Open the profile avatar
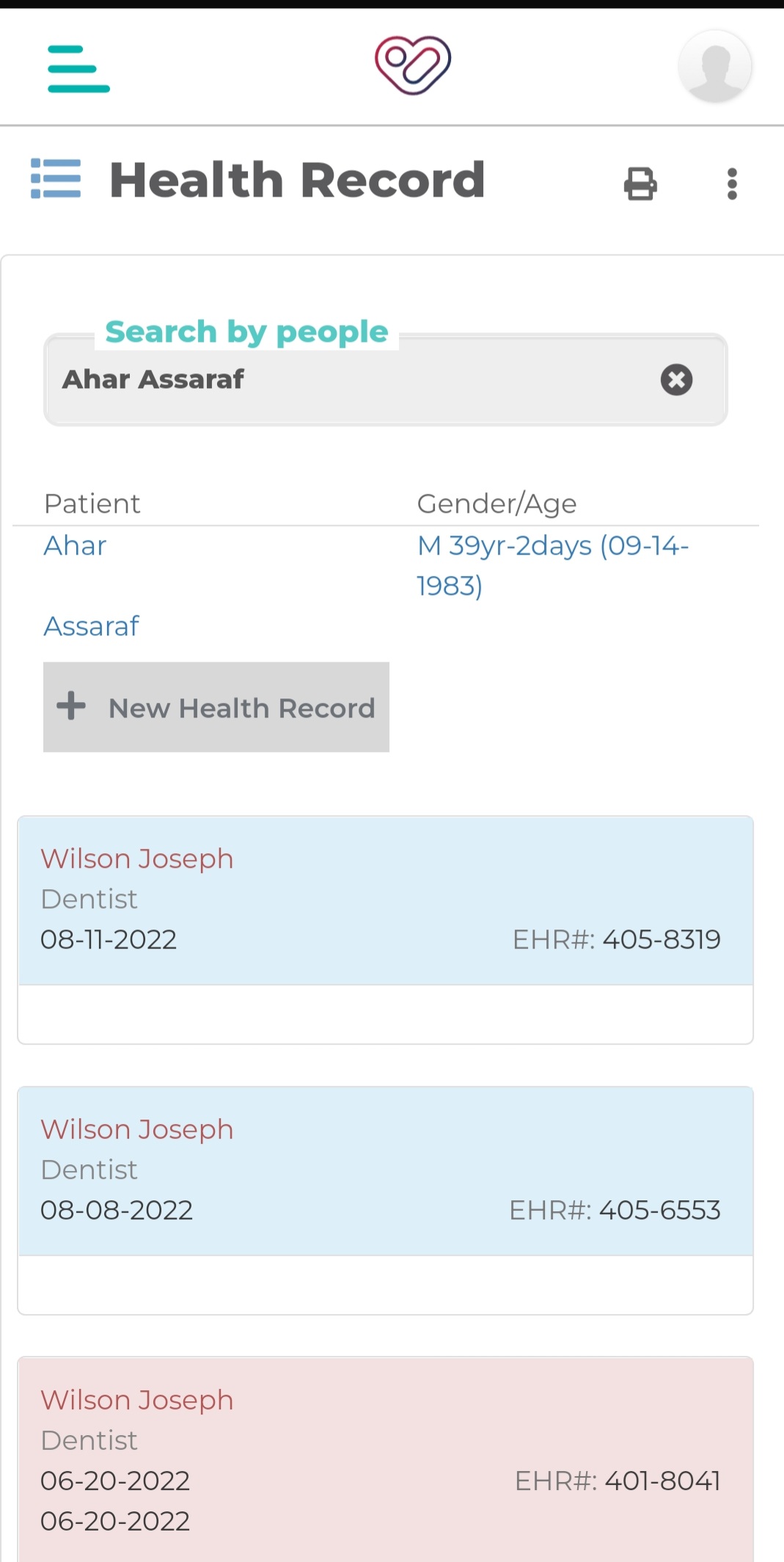The height and width of the screenshot is (1562, 784). pos(714,65)
